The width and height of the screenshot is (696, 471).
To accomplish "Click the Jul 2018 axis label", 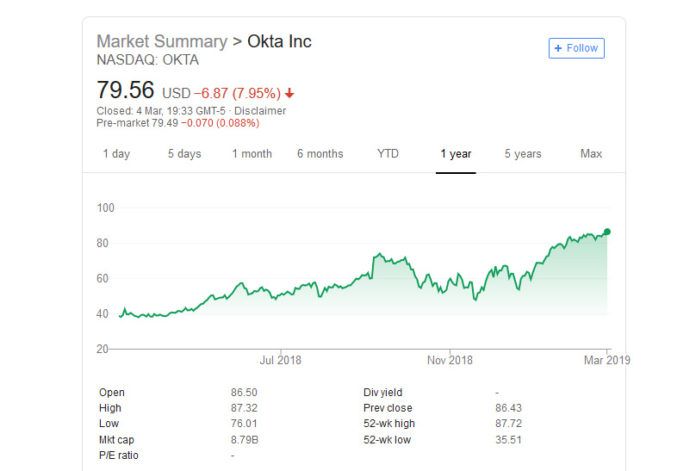I will [x=281, y=360].
